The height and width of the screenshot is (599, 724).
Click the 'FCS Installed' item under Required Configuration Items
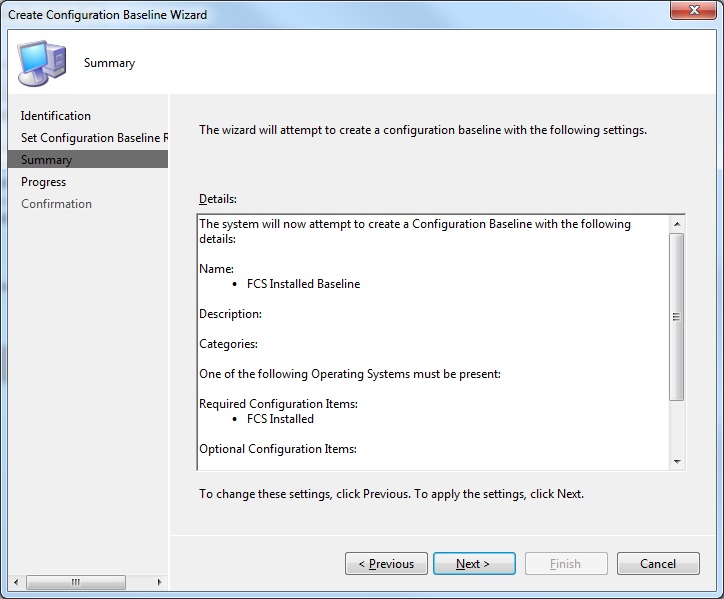280,419
